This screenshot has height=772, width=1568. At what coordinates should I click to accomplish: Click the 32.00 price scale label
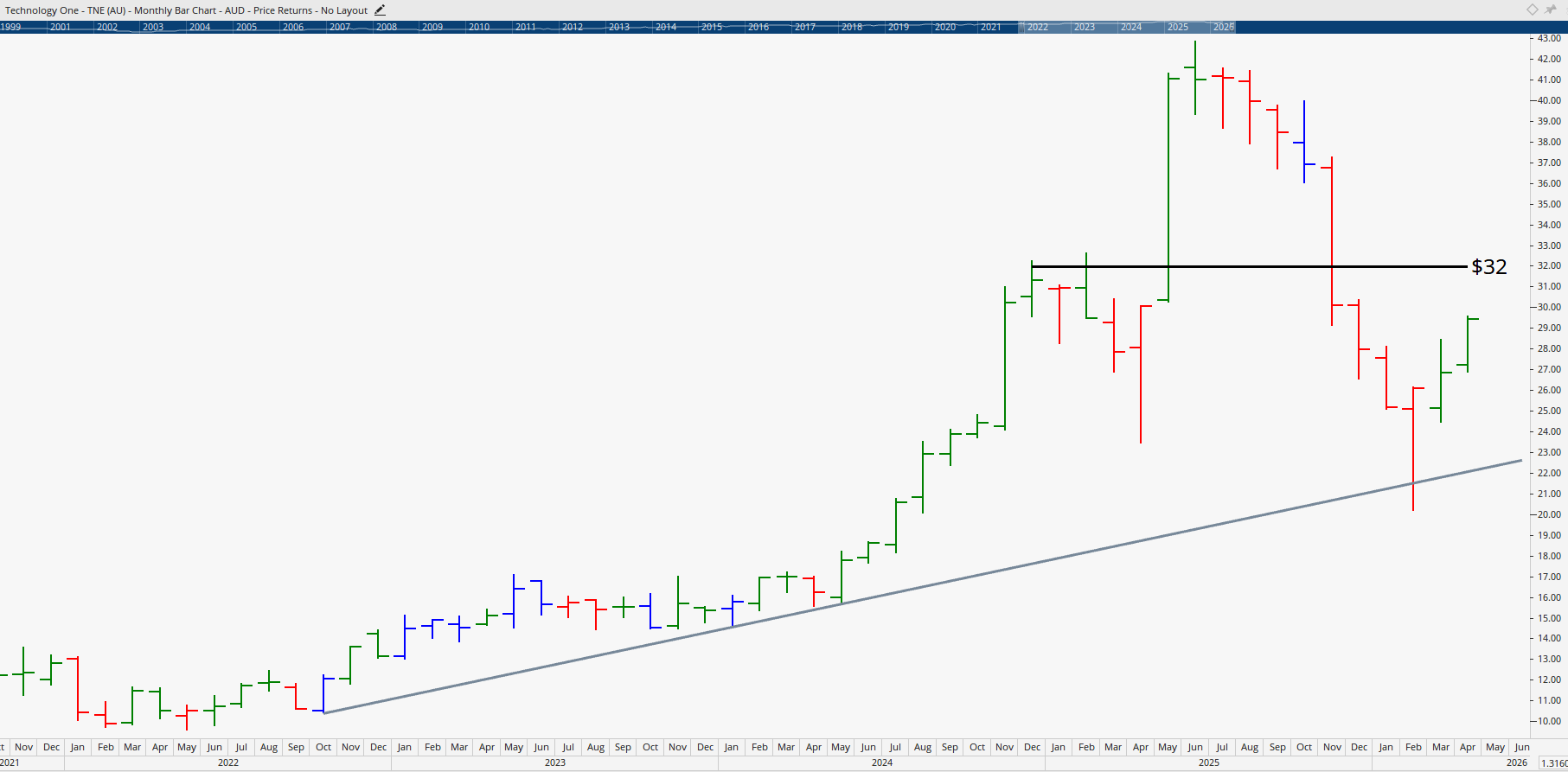click(x=1549, y=265)
